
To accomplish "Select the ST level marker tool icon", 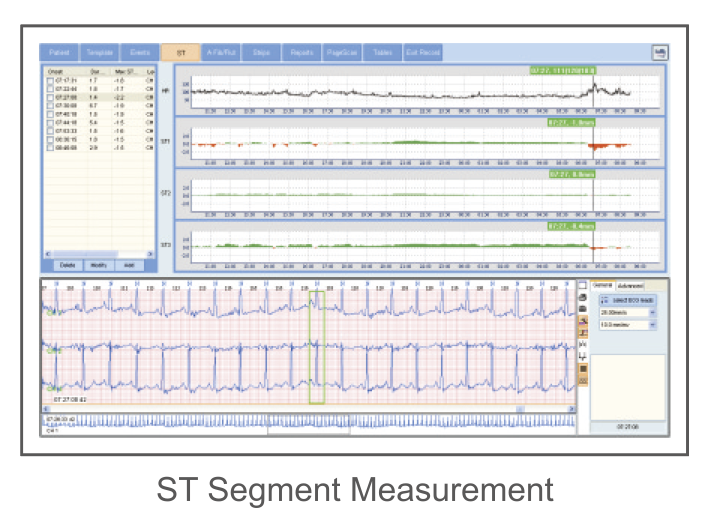I will pyautogui.click(x=583, y=356).
